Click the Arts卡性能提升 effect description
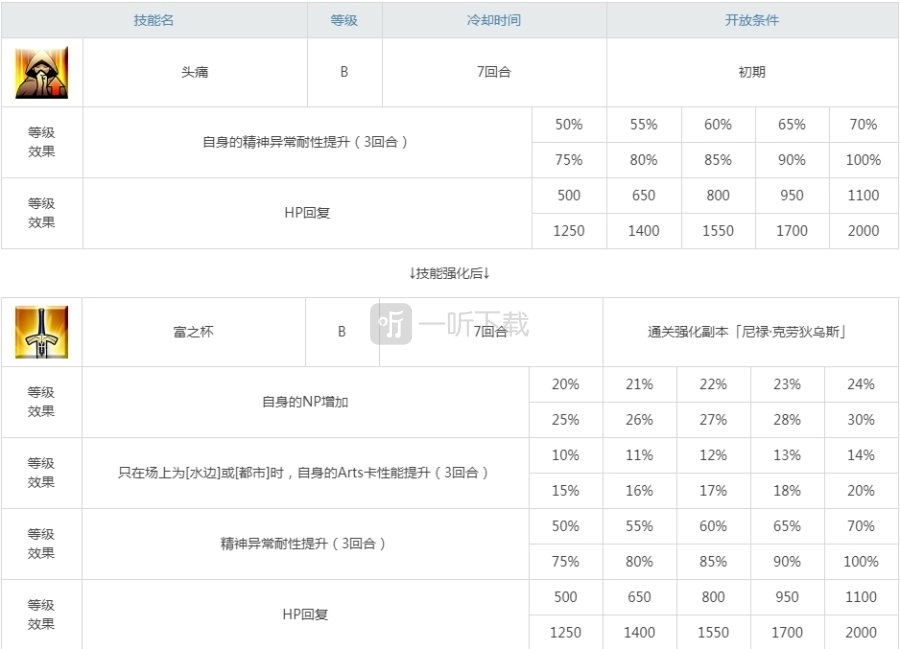 303,472
